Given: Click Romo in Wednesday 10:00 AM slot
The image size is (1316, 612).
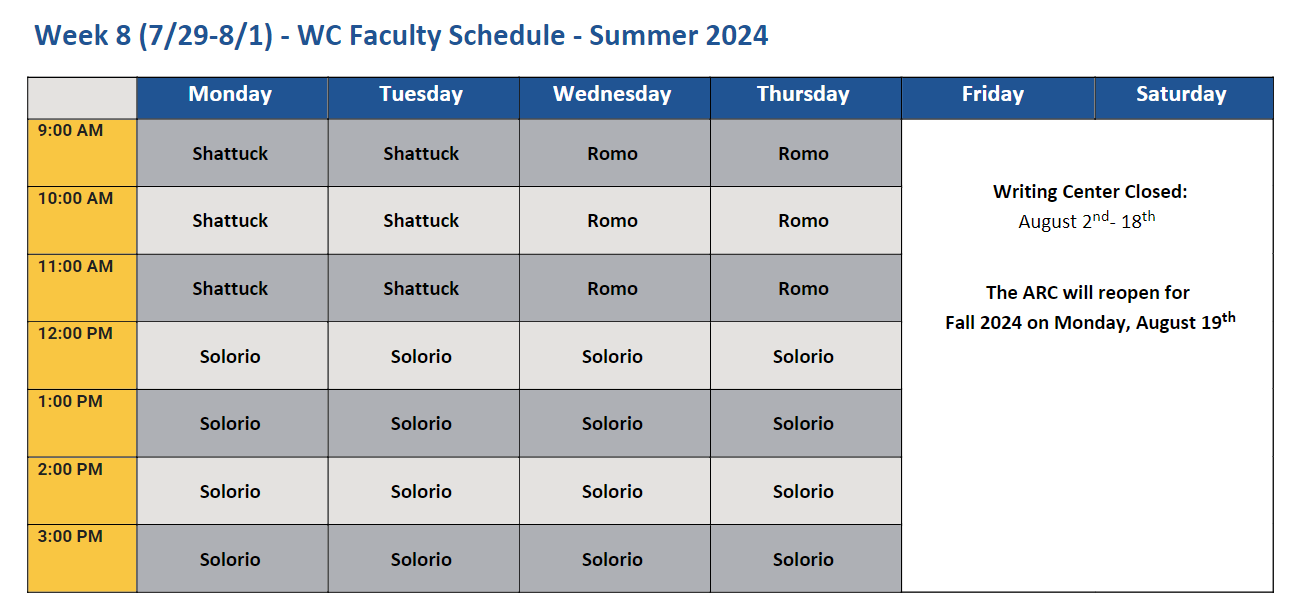Looking at the screenshot, I should (612, 221).
